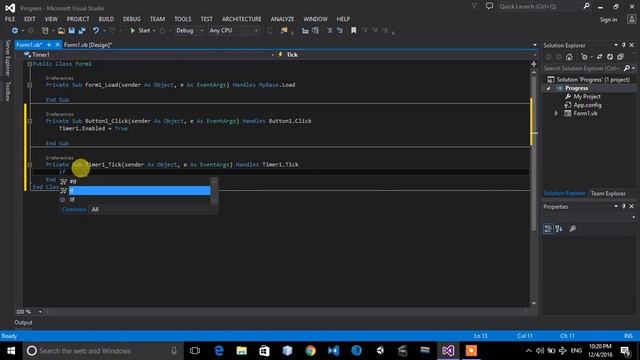The height and width of the screenshot is (360, 640).
Task: Pin the Form1.vb tab
Action: coord(49,45)
